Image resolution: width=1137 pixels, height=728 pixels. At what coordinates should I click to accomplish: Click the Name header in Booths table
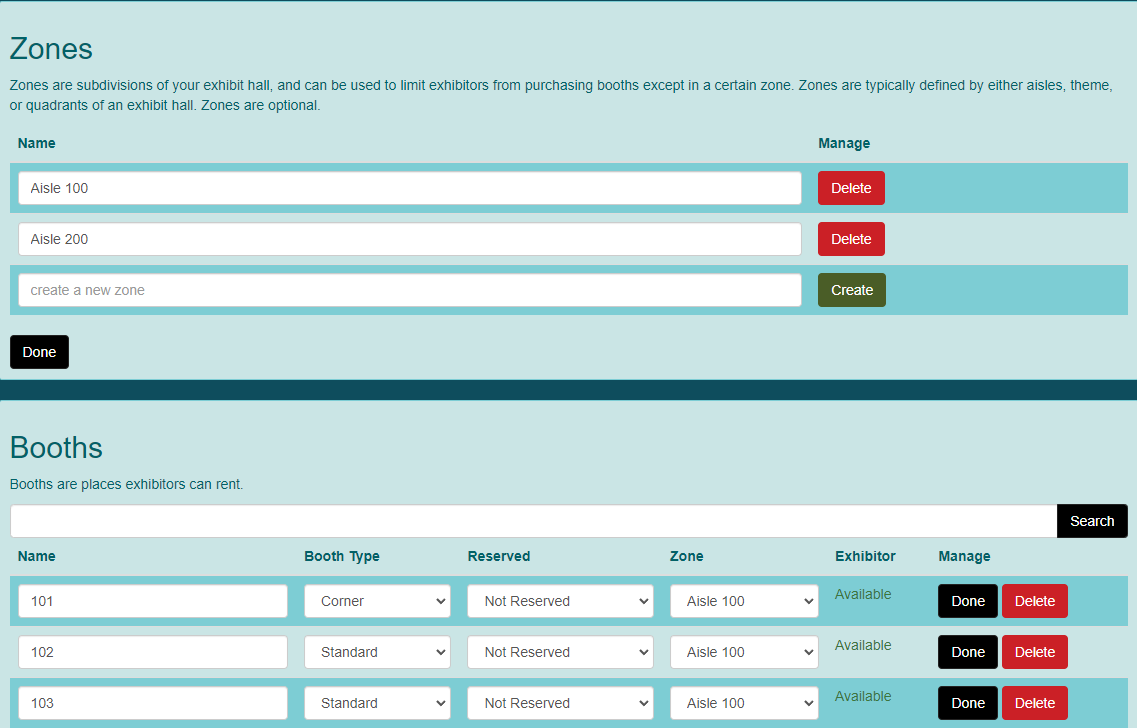(x=36, y=556)
